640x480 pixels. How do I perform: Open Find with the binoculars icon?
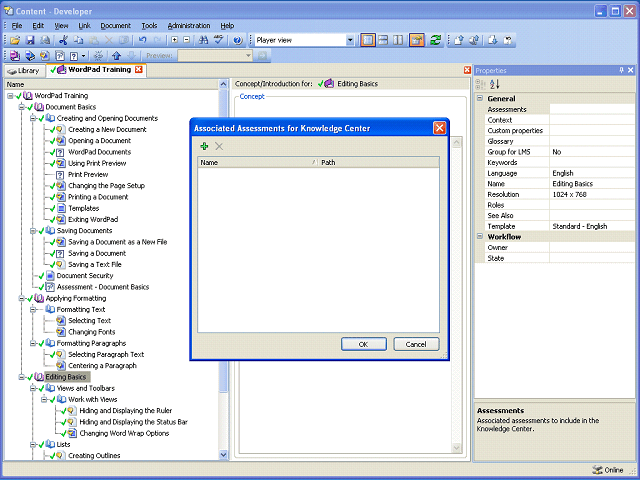[203, 40]
